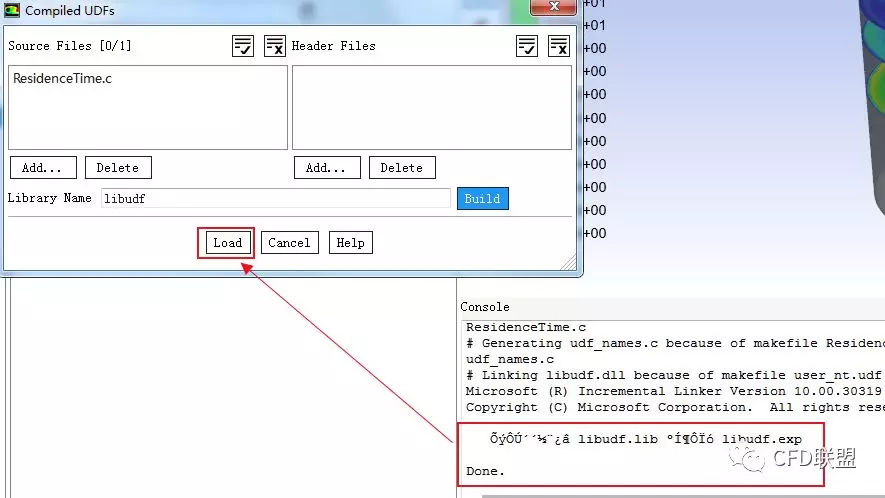Click the Console panel title
The height and width of the screenshot is (498, 885).
click(x=485, y=307)
